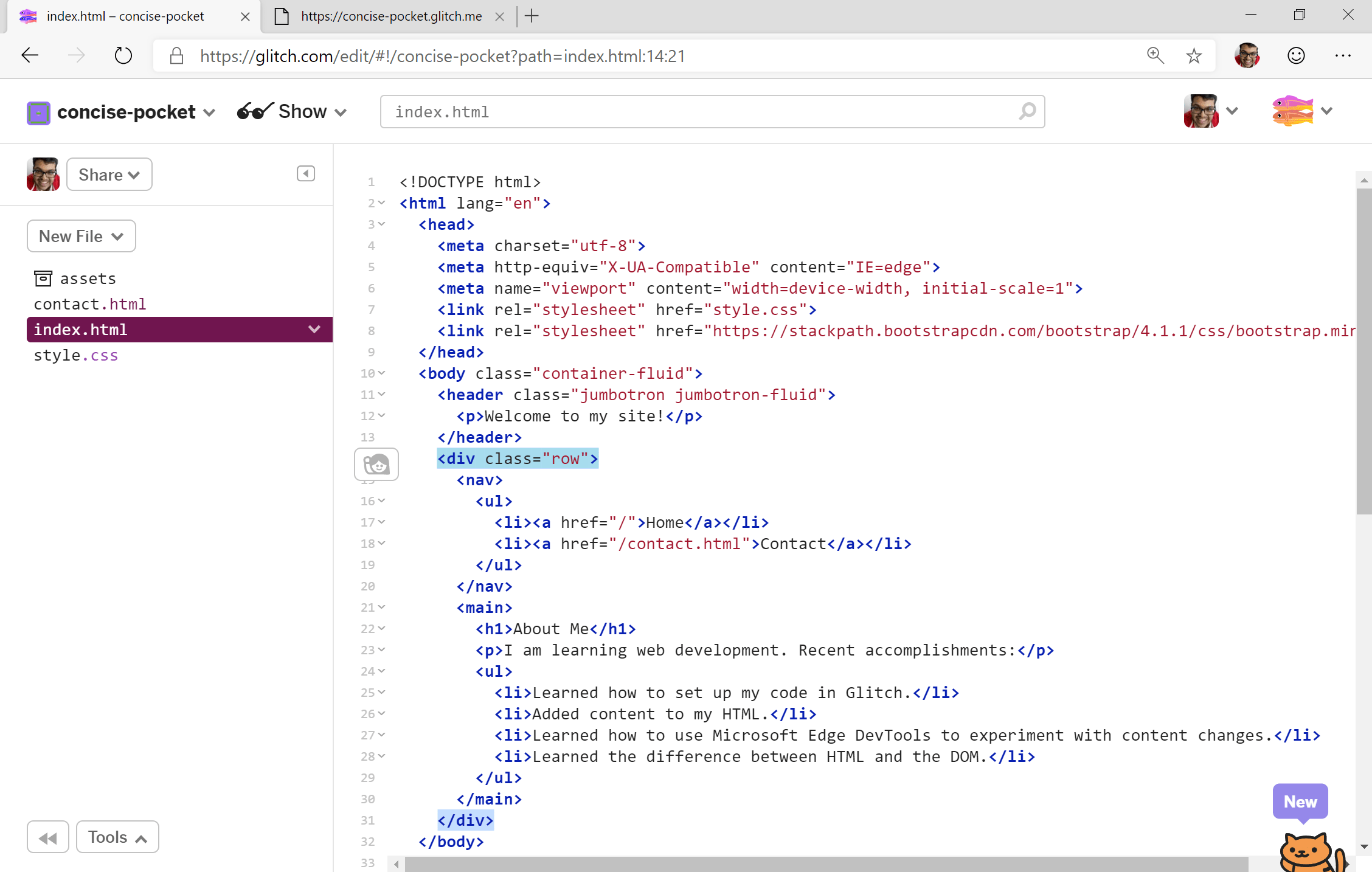Viewport: 1372px width, 872px height.
Task: Select style.css in the file list
Action: point(76,355)
